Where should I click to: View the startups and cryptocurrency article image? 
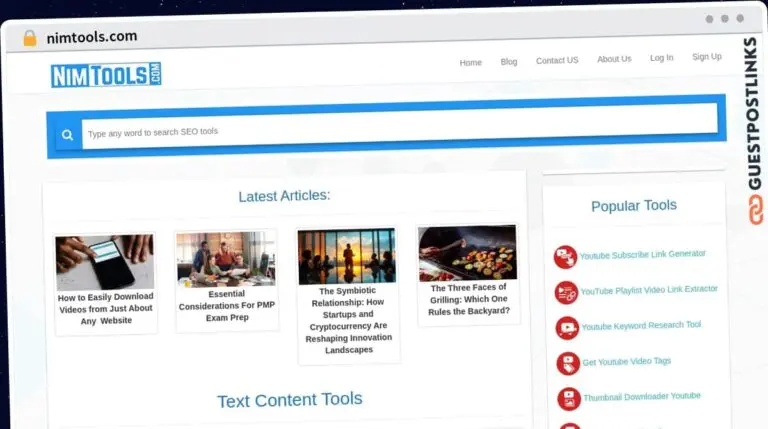click(347, 256)
